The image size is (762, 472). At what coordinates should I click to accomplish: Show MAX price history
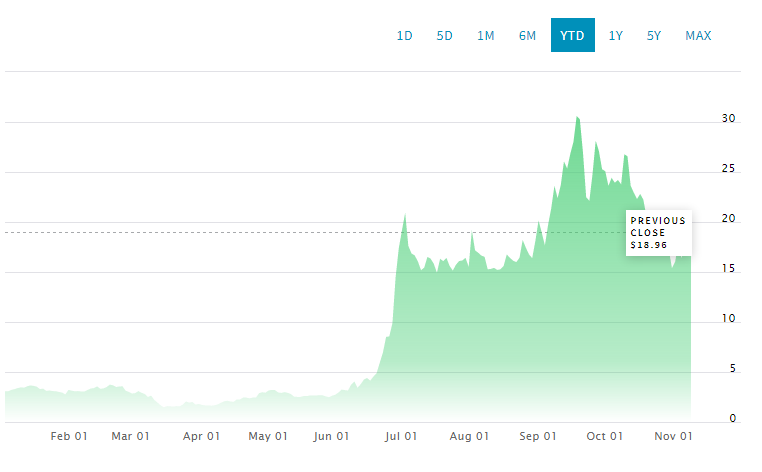point(698,36)
